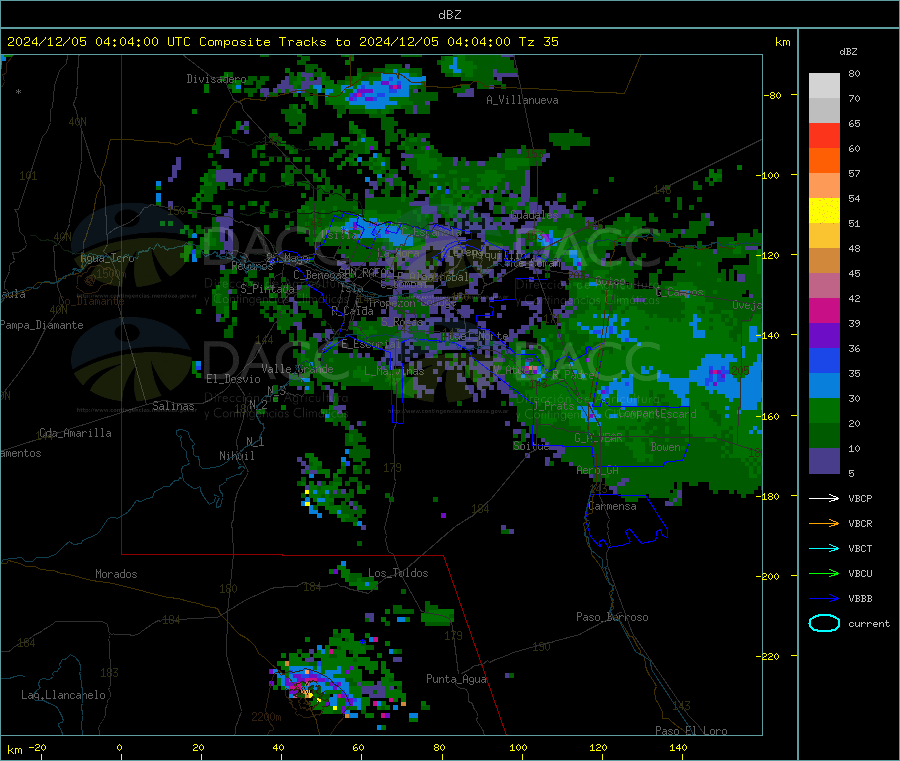Click the dBZ title at top
Image resolution: width=900 pixels, height=761 pixels.
449,15
